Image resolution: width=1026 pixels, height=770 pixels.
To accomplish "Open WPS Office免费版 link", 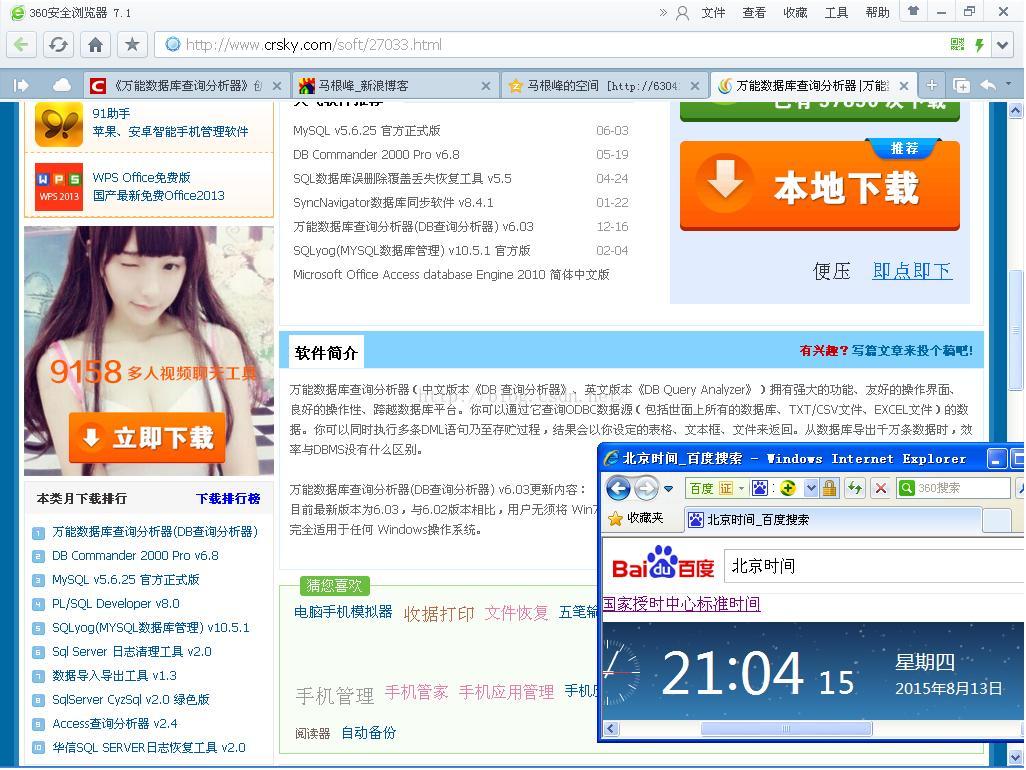I will pos(141,177).
